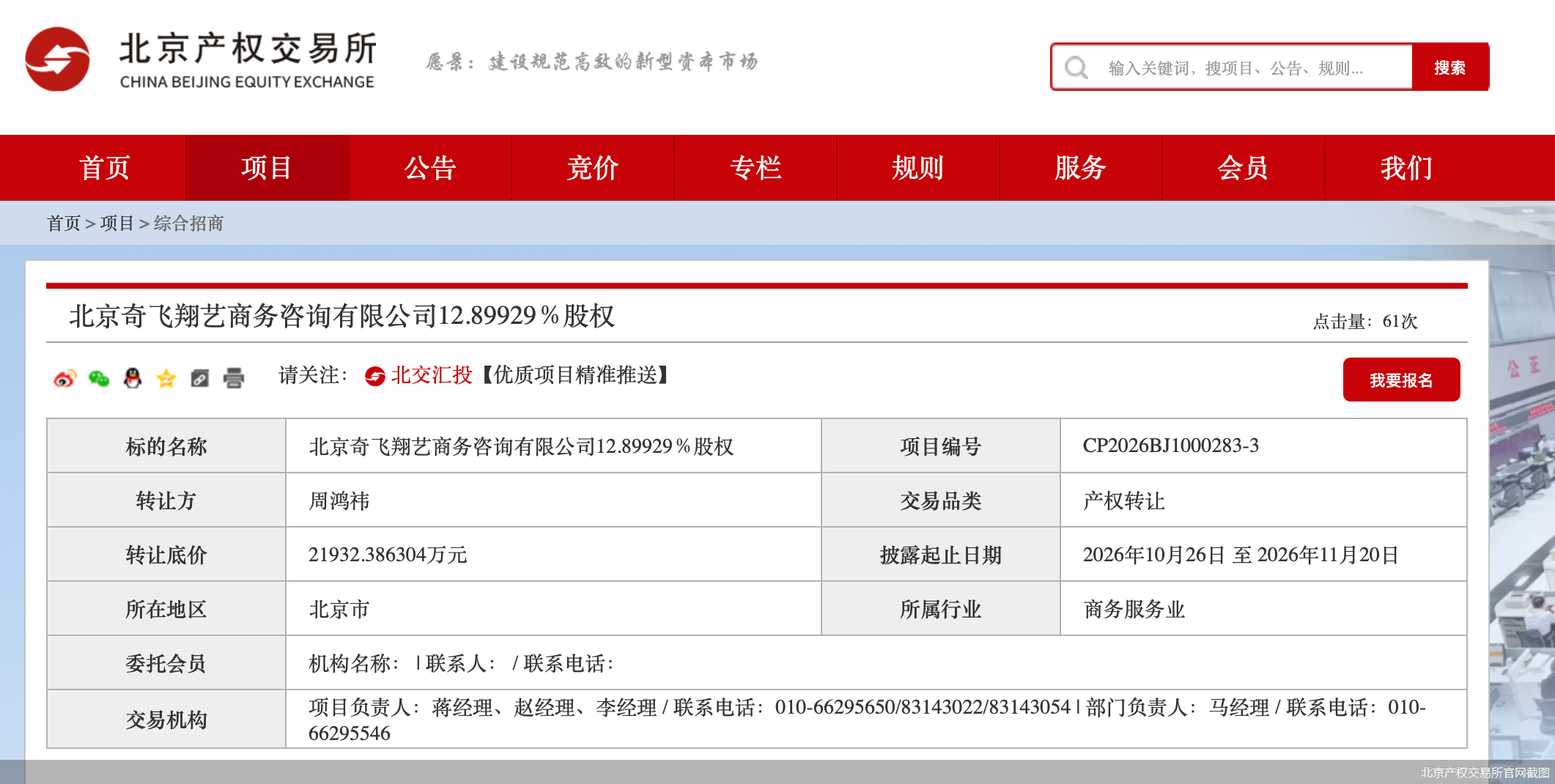Select transferor name 周鸿祎

tap(339, 501)
